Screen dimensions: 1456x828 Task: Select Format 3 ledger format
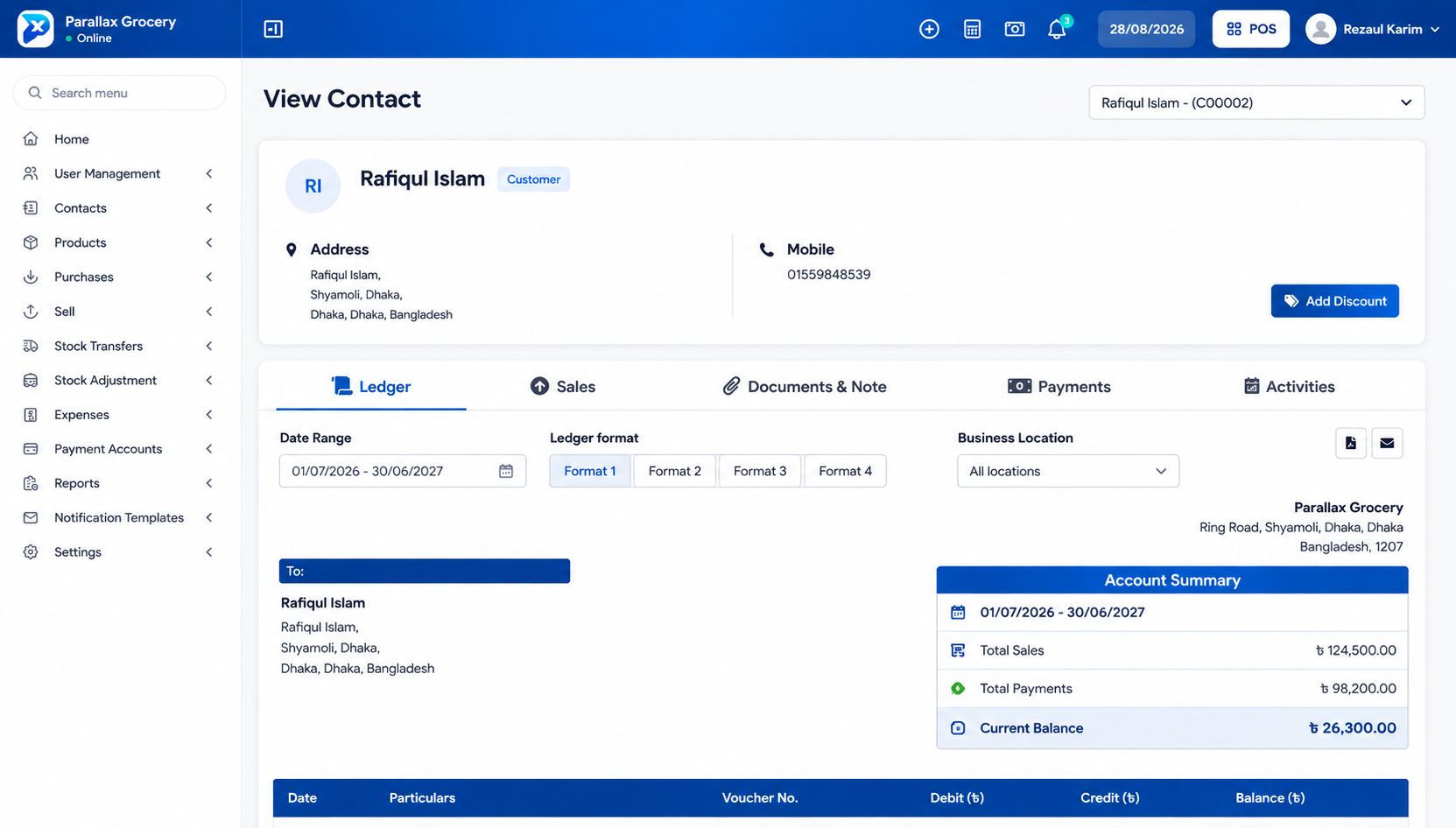click(x=759, y=471)
